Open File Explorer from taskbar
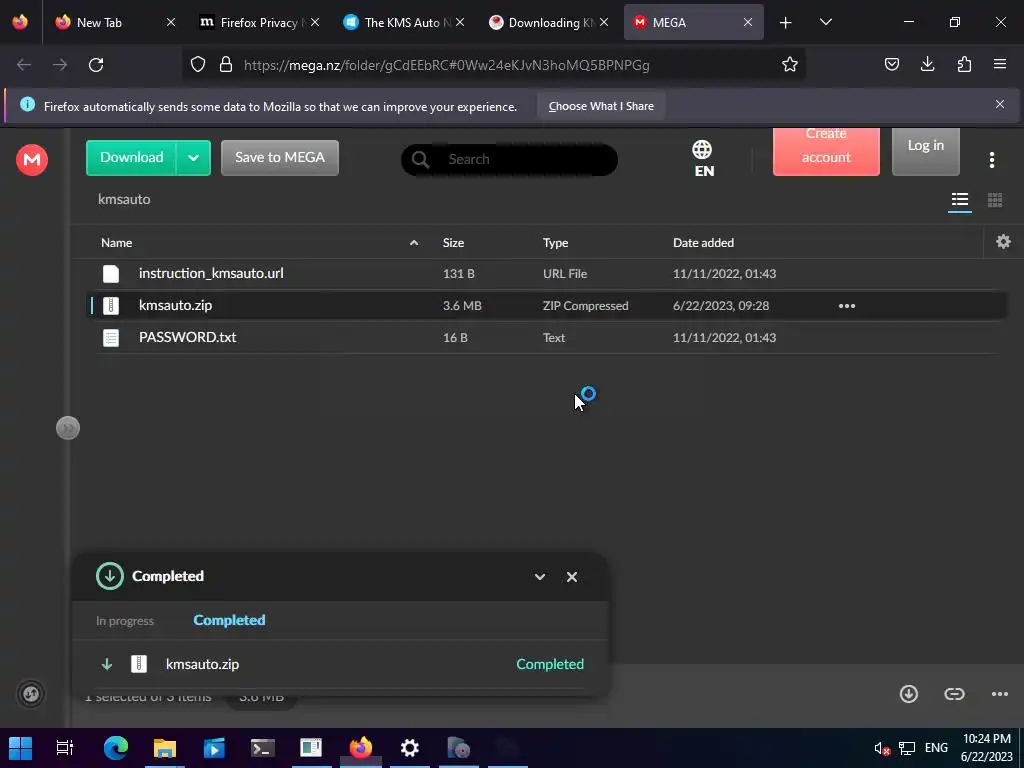 pyautogui.click(x=165, y=748)
